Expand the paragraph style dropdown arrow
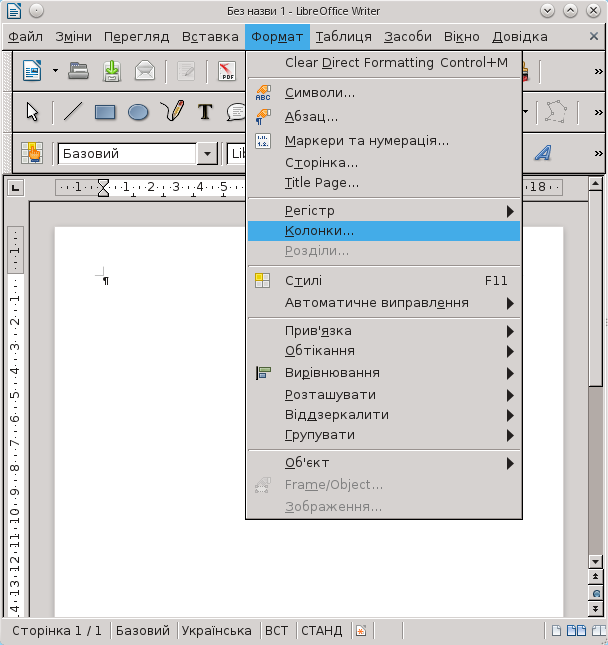The image size is (608, 645). 207,154
